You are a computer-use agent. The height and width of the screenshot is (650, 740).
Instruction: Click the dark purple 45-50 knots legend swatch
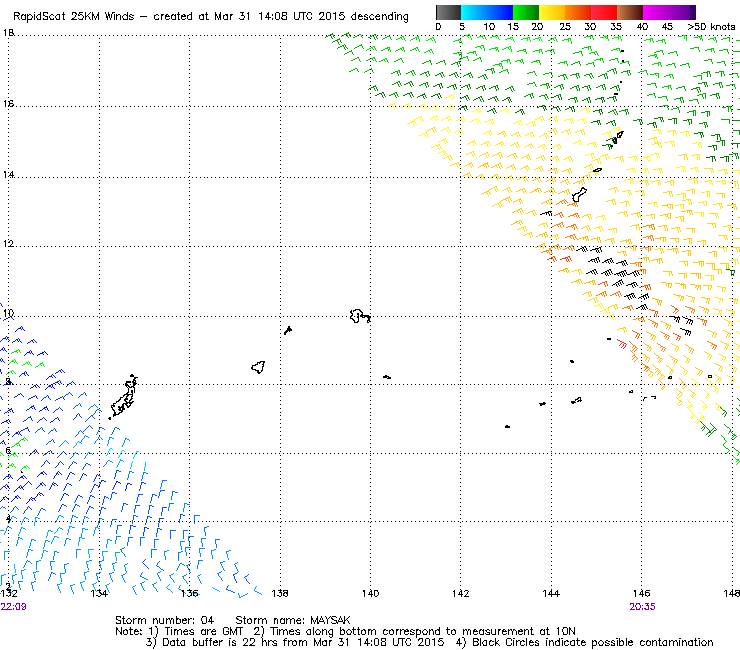point(682,12)
